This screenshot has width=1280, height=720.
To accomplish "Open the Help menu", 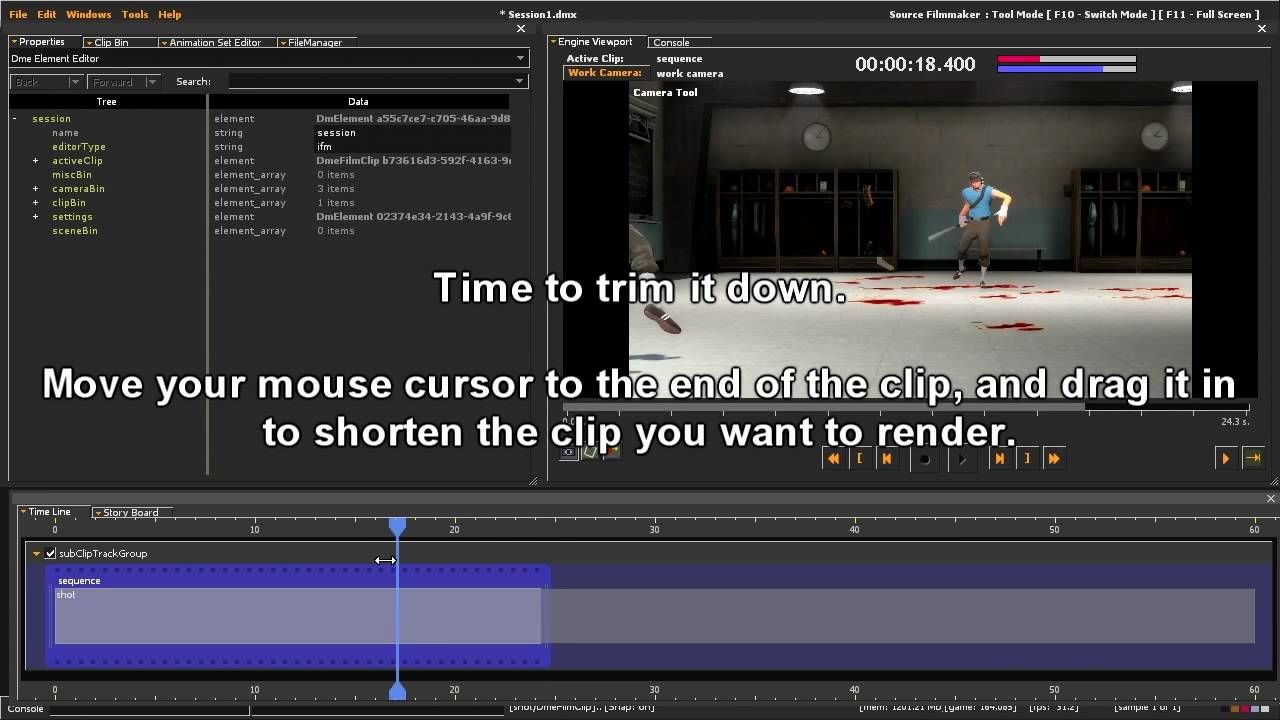I will 170,14.
